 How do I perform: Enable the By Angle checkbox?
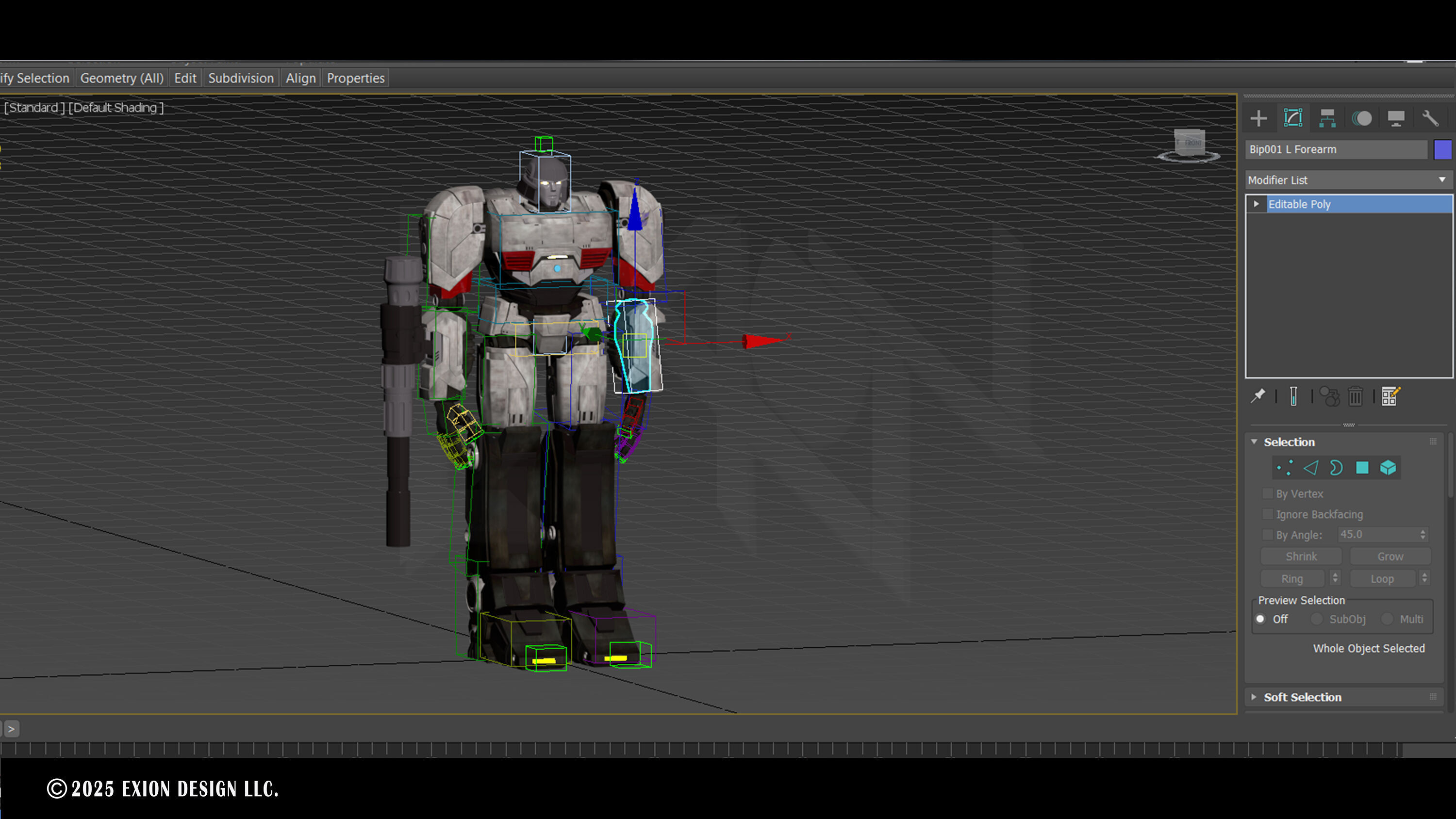point(1268,534)
